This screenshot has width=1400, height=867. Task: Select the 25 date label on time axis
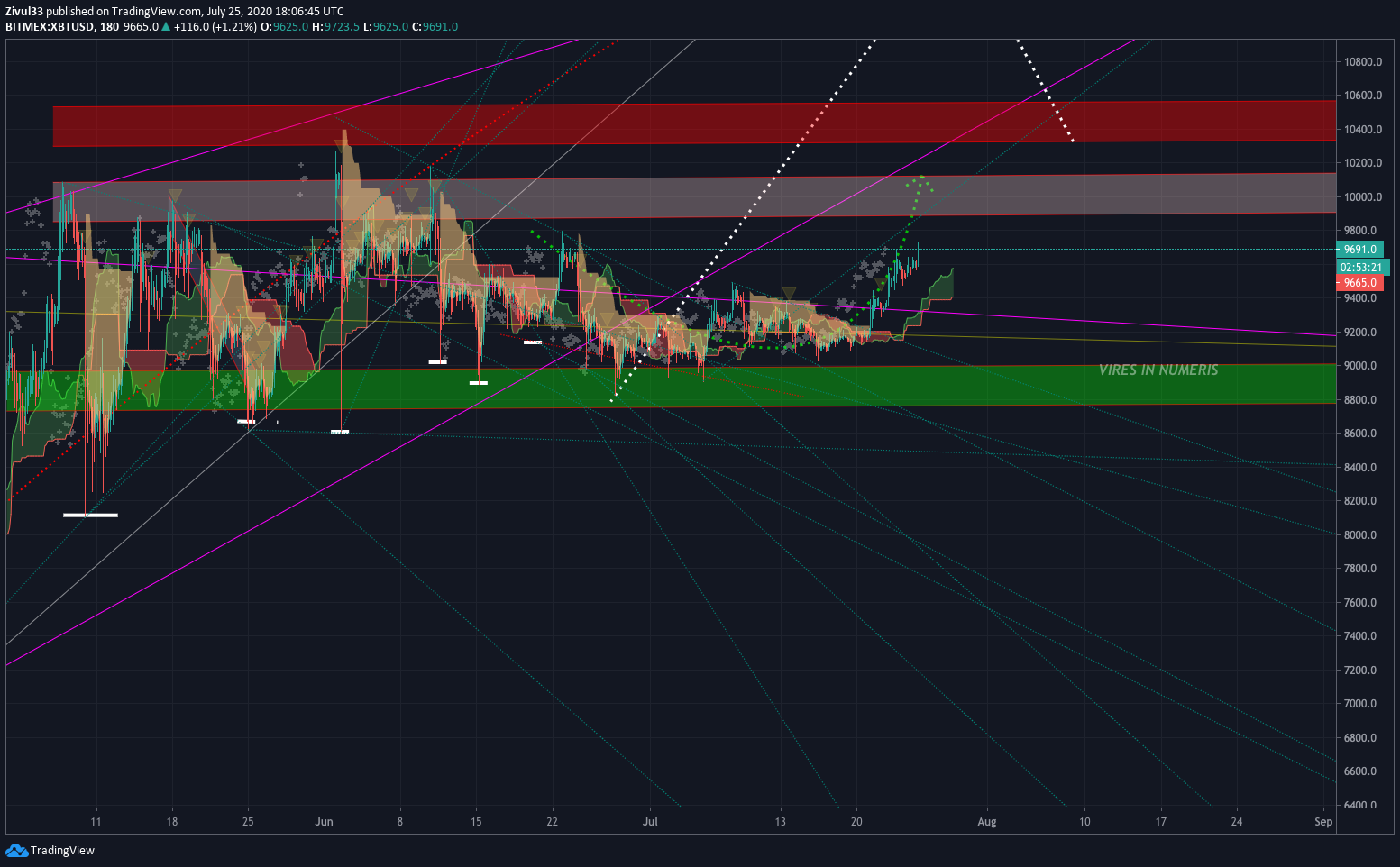248,822
